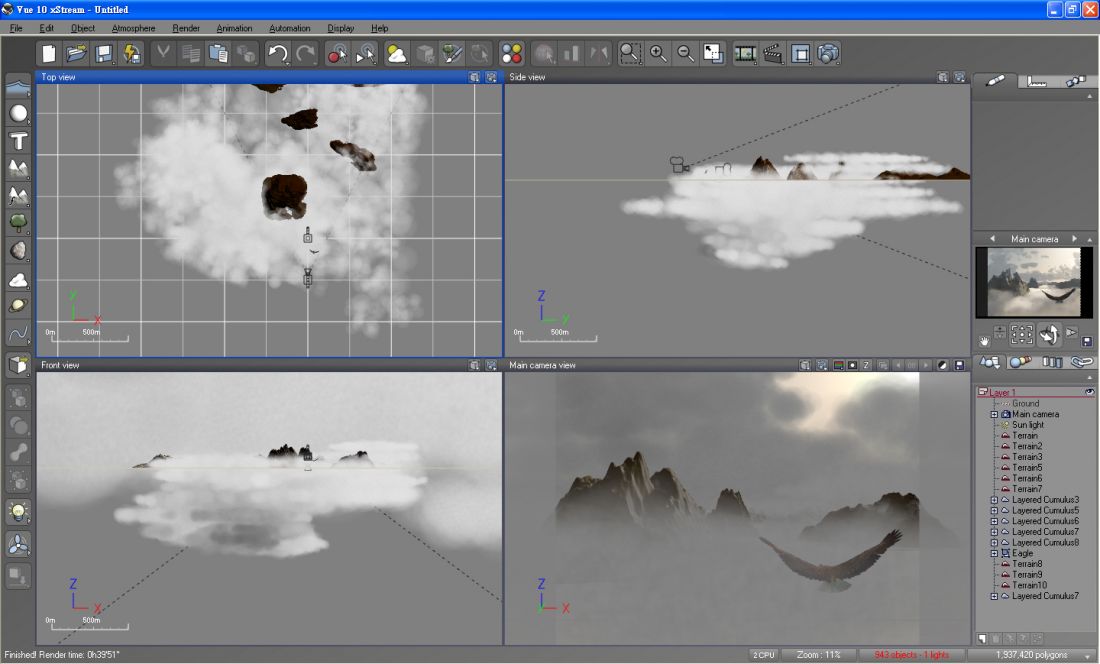Maximize the Side view viewport

959,77
